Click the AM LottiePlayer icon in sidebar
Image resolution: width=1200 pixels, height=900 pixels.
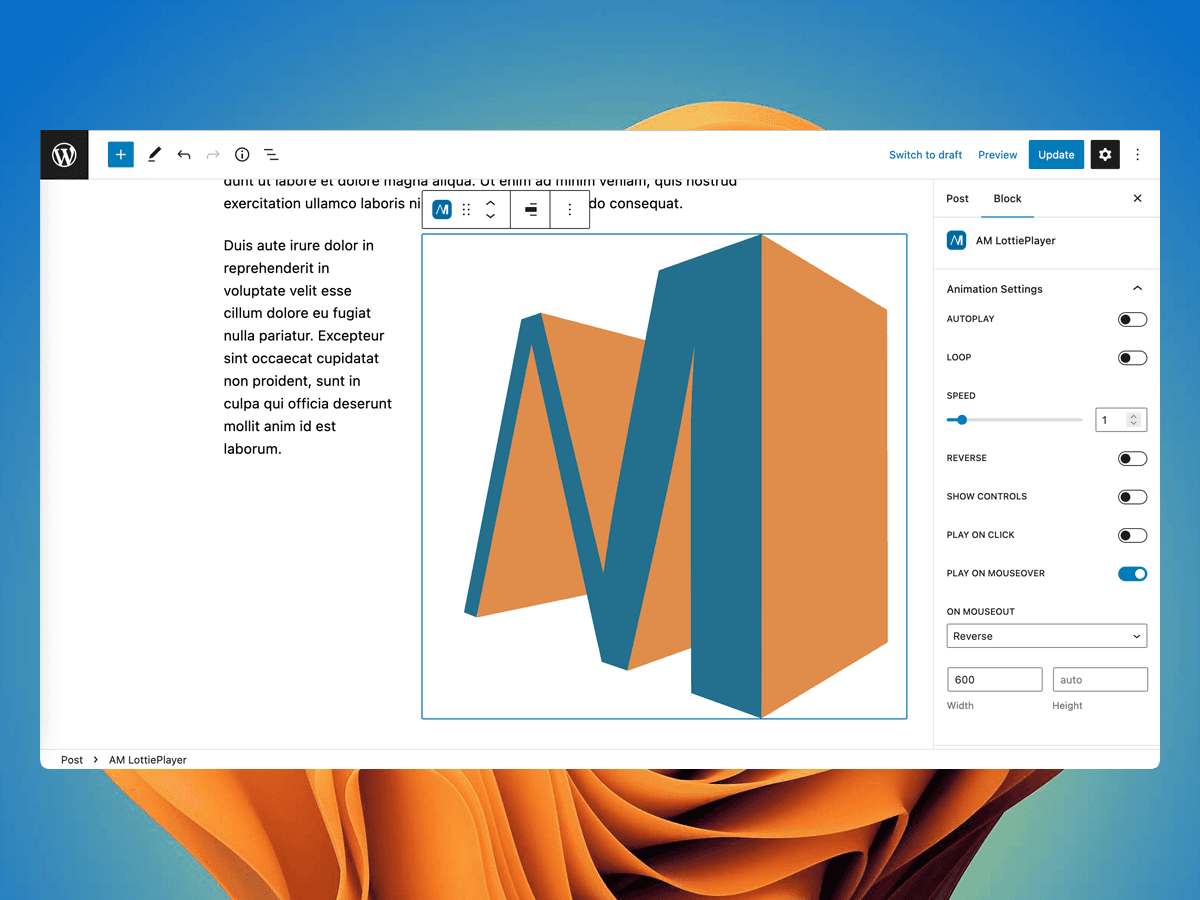(957, 240)
